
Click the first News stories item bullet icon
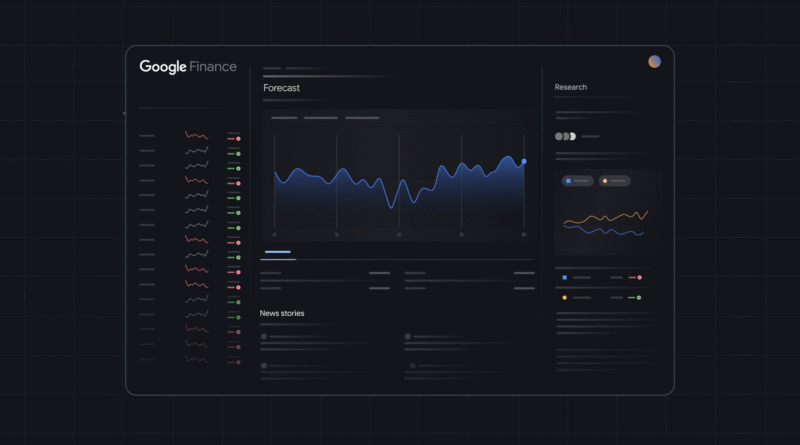click(x=264, y=337)
